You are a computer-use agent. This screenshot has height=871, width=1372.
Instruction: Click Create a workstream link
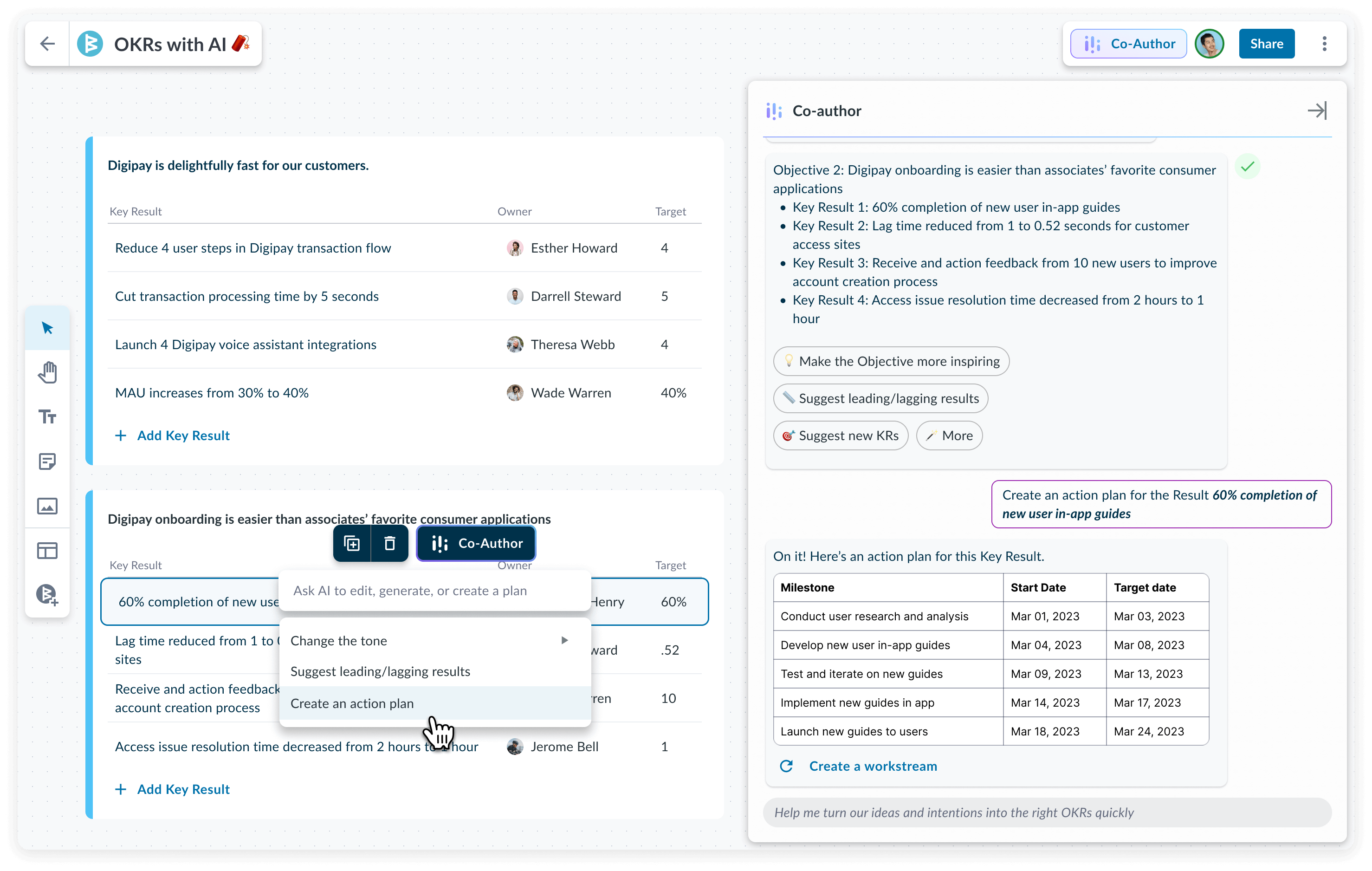click(872, 766)
